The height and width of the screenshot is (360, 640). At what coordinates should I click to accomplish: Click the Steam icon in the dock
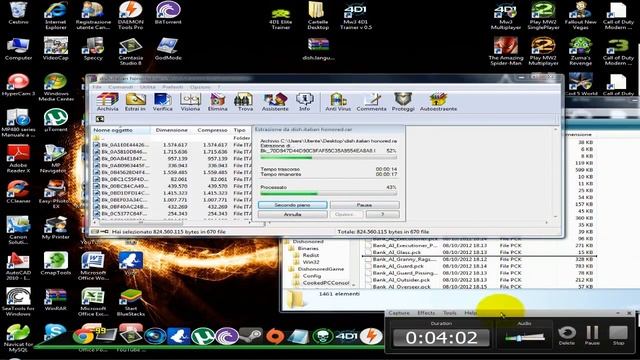pyautogui.click(x=250, y=336)
